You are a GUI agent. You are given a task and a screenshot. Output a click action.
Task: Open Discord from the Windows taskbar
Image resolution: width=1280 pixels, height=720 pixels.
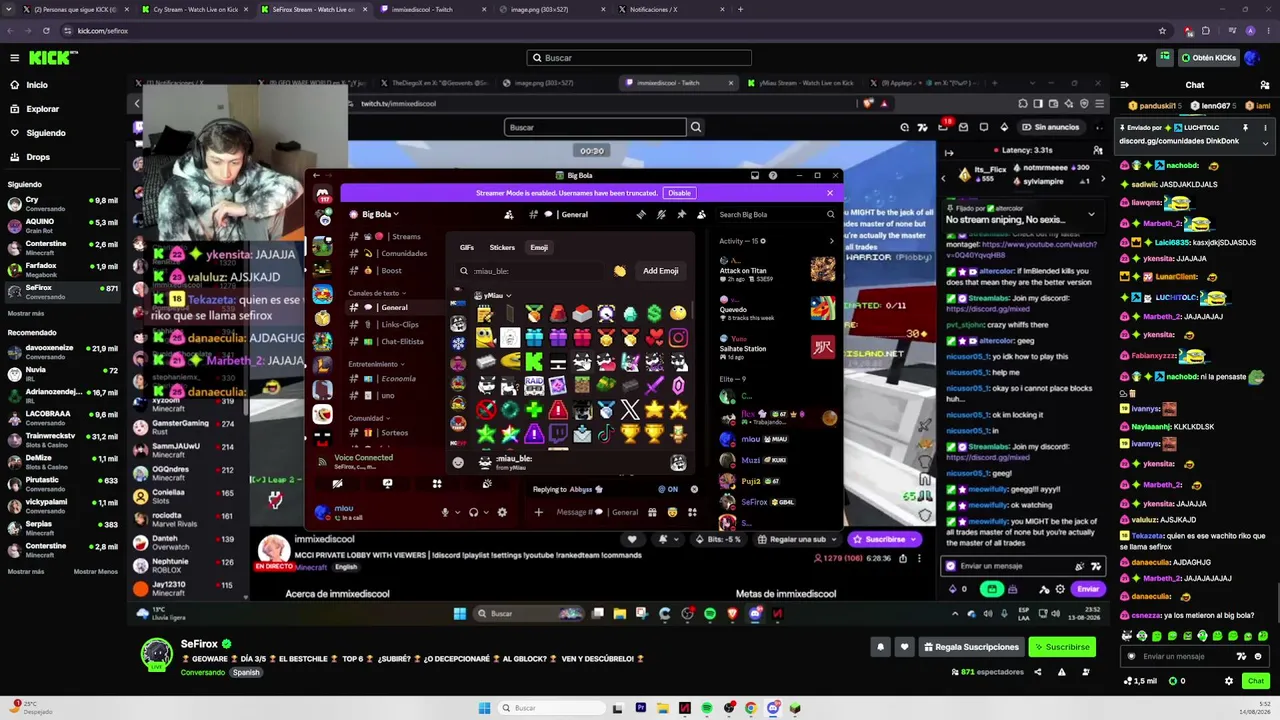(x=773, y=708)
